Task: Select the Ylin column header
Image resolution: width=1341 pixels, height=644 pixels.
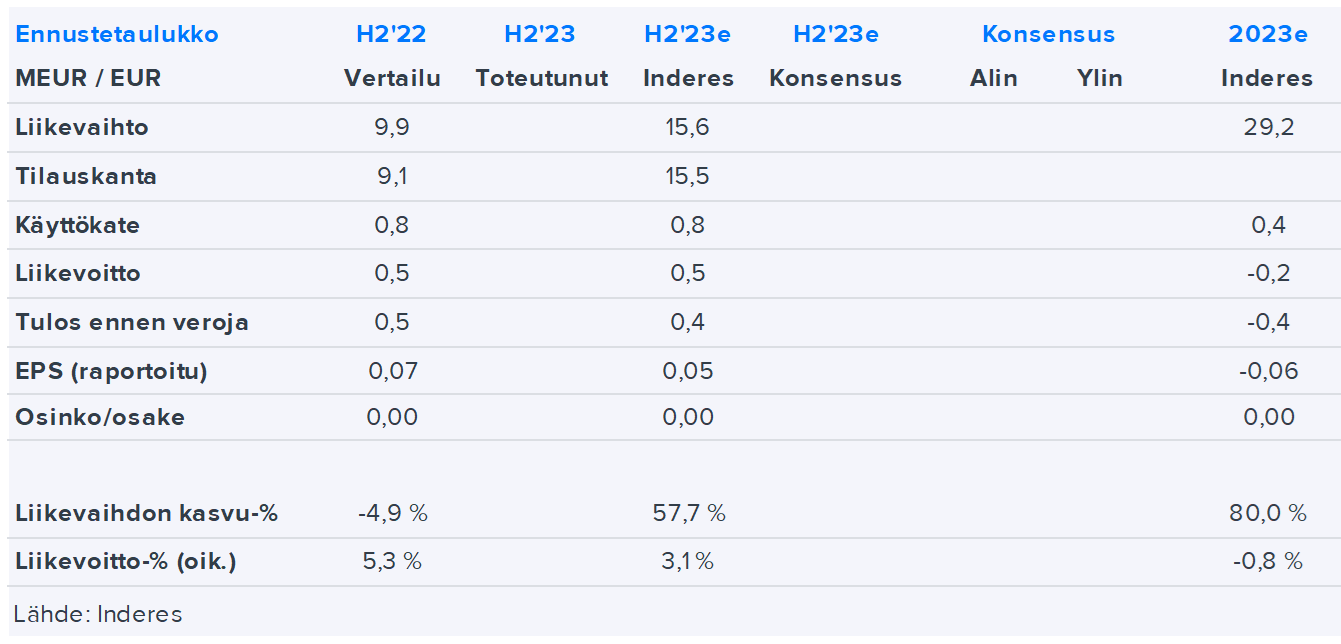Action: [1099, 78]
